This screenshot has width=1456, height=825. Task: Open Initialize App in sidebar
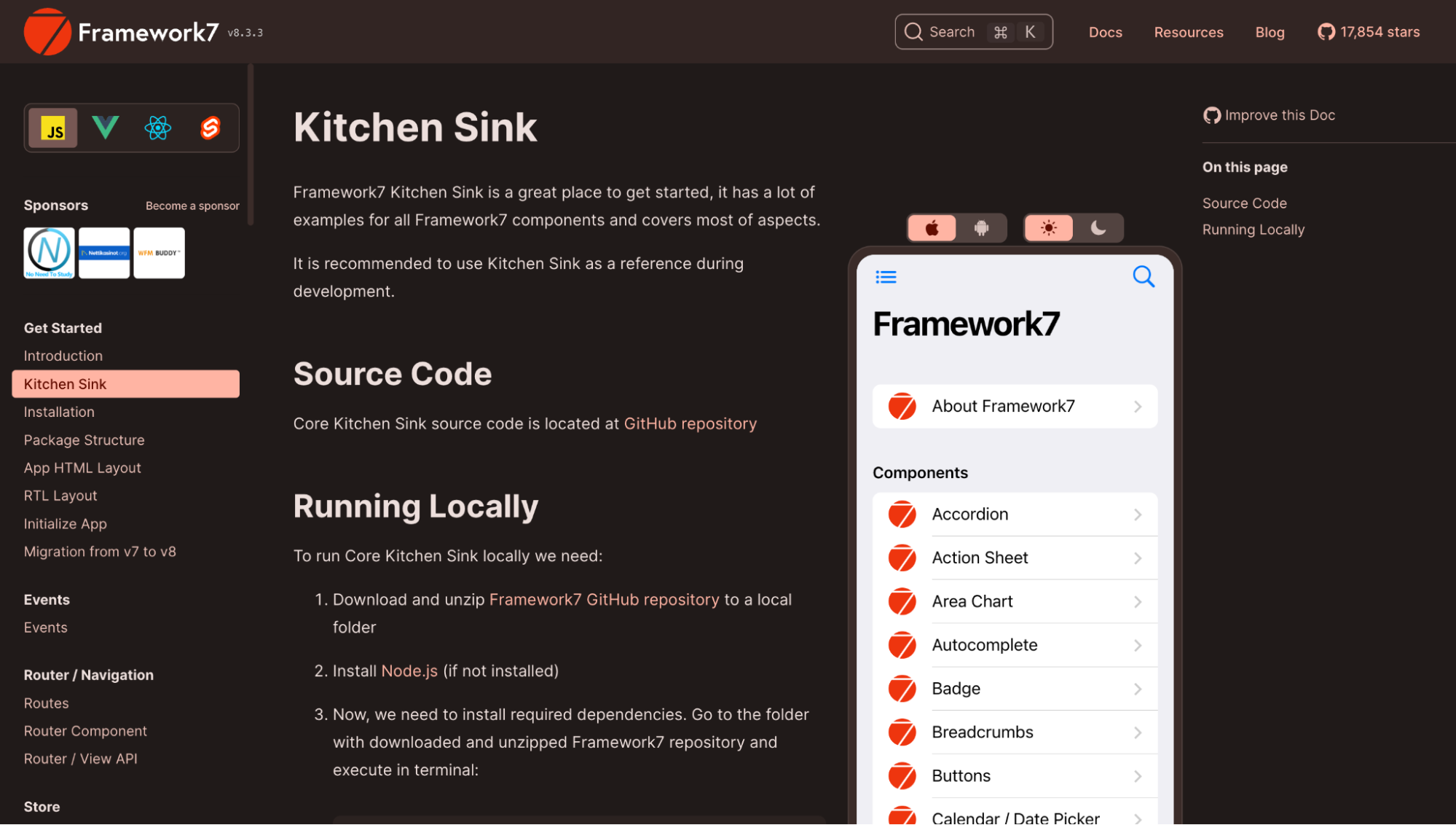(x=65, y=524)
